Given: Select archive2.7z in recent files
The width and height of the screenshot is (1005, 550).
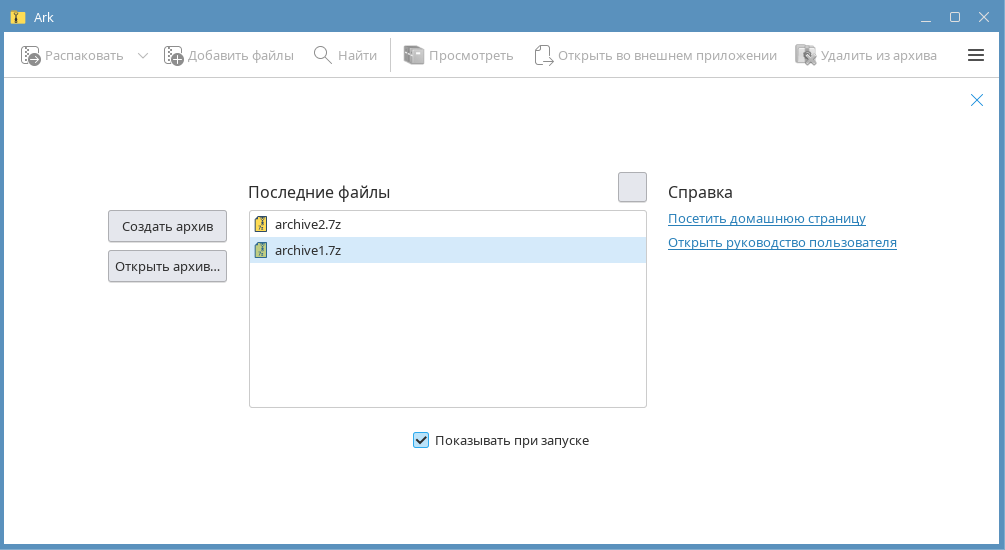Looking at the screenshot, I should [x=308, y=224].
